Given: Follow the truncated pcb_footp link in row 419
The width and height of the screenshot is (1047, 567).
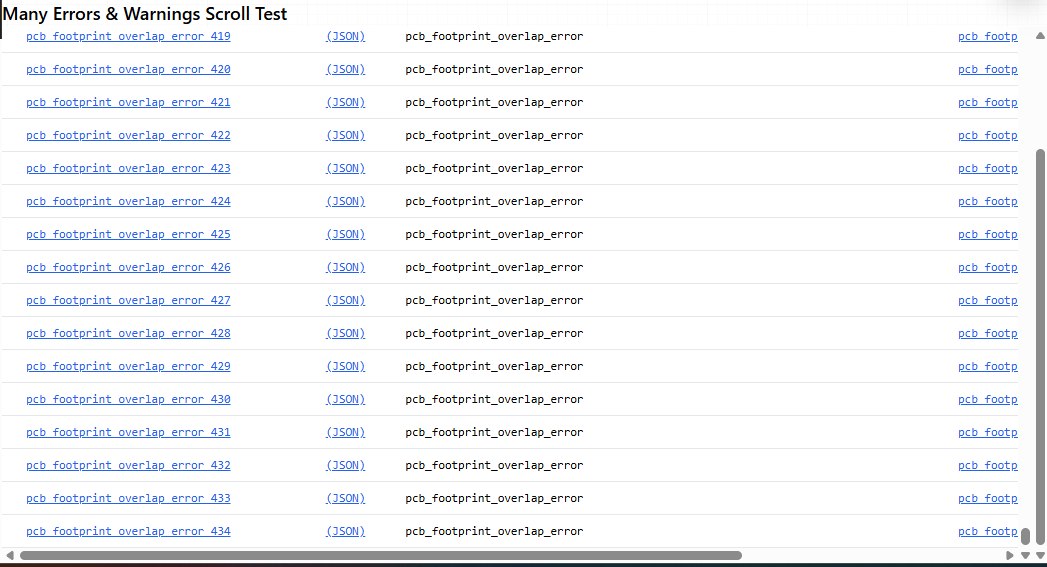Looking at the screenshot, I should pyautogui.click(x=988, y=37).
